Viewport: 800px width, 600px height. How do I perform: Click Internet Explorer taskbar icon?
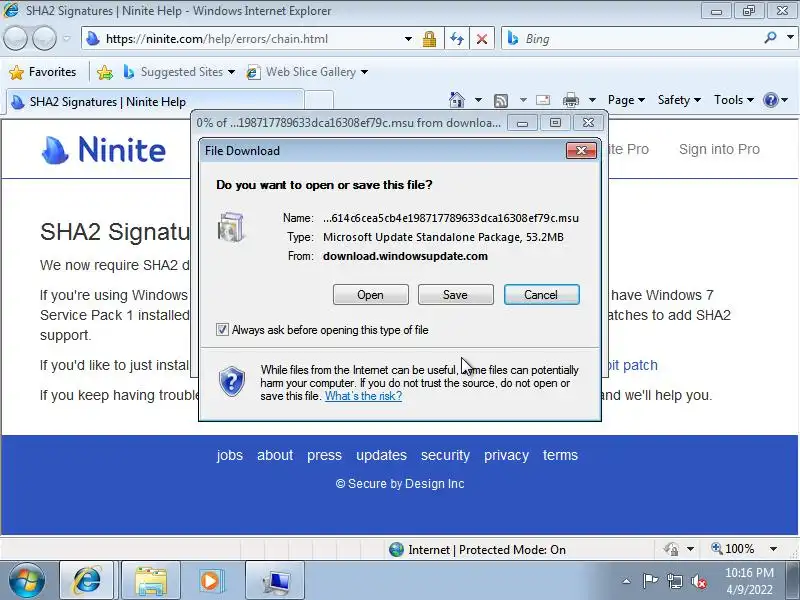click(87, 581)
